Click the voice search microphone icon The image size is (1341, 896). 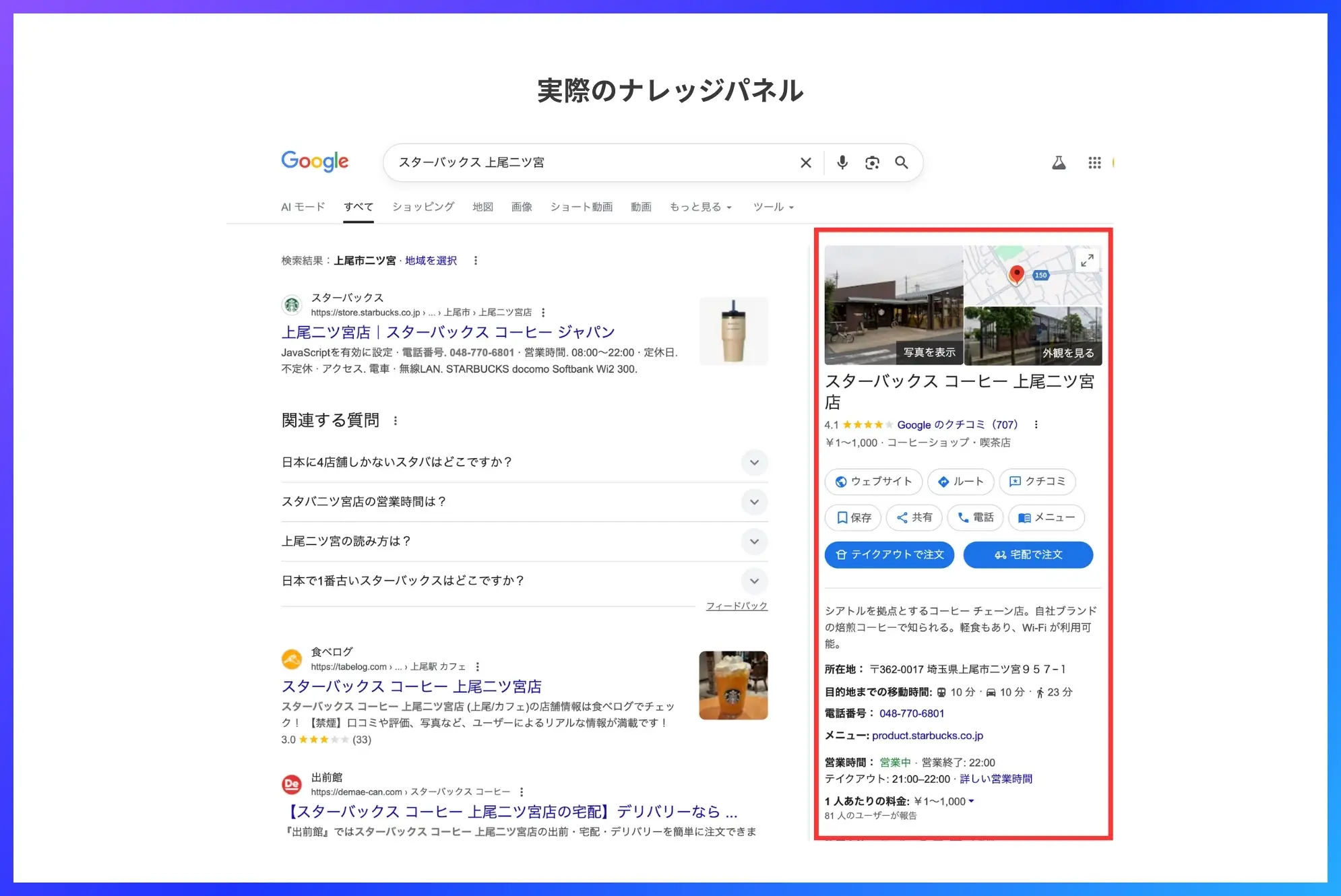coord(842,162)
